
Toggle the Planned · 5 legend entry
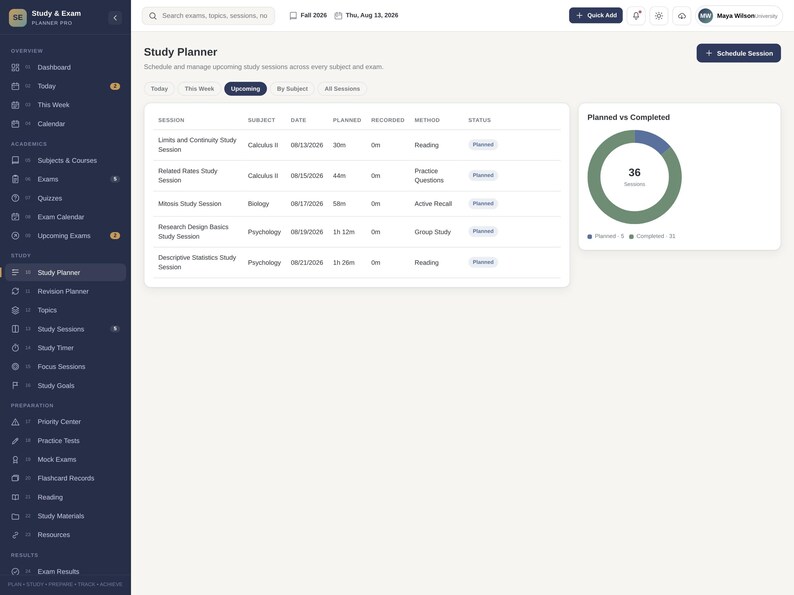click(x=606, y=236)
